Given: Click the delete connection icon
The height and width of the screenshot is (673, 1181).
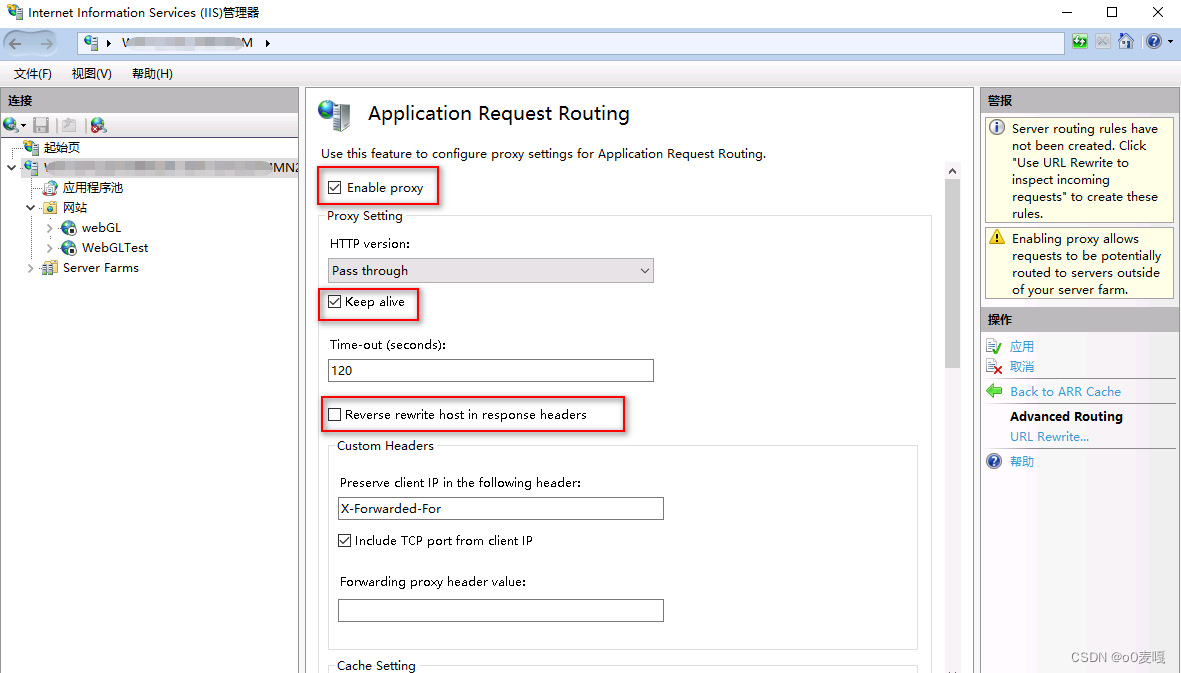Looking at the screenshot, I should 98,125.
